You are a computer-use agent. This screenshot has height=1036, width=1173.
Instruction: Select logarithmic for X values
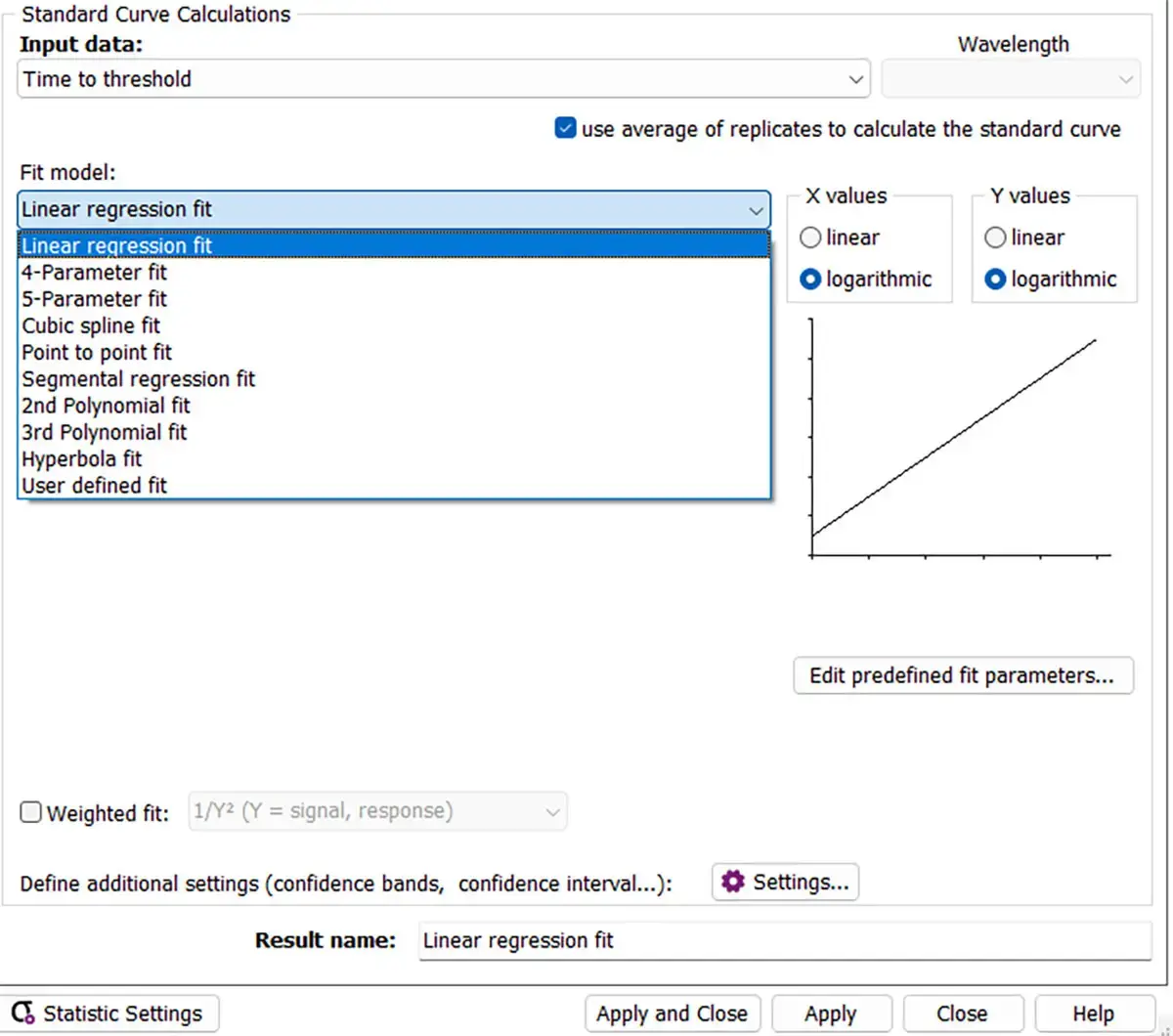coord(810,280)
